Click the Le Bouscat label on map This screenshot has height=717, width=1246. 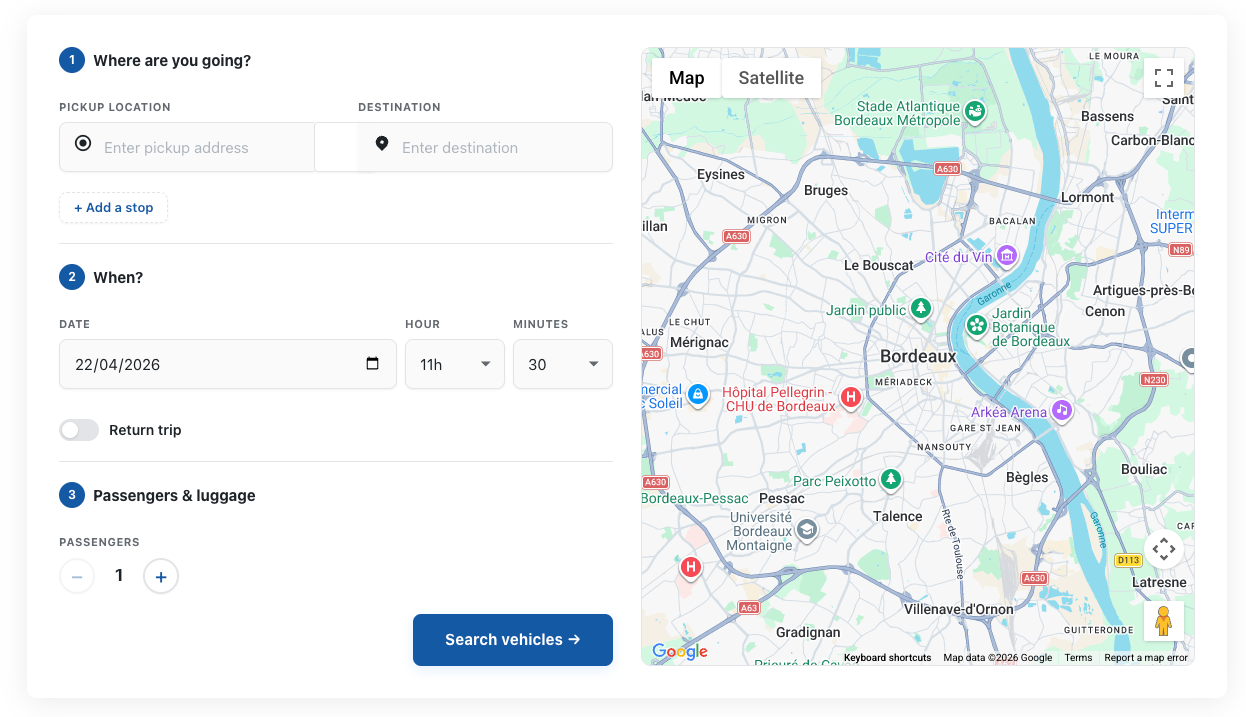coord(879,265)
